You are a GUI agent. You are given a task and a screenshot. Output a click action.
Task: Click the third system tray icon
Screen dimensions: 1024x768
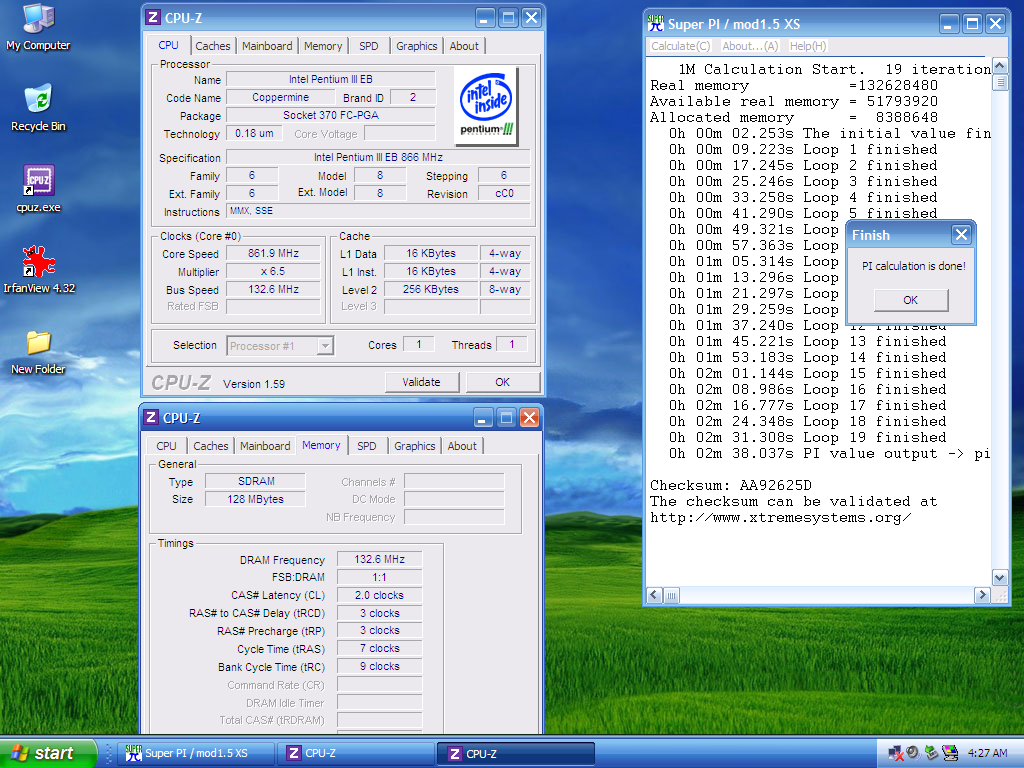click(x=931, y=753)
